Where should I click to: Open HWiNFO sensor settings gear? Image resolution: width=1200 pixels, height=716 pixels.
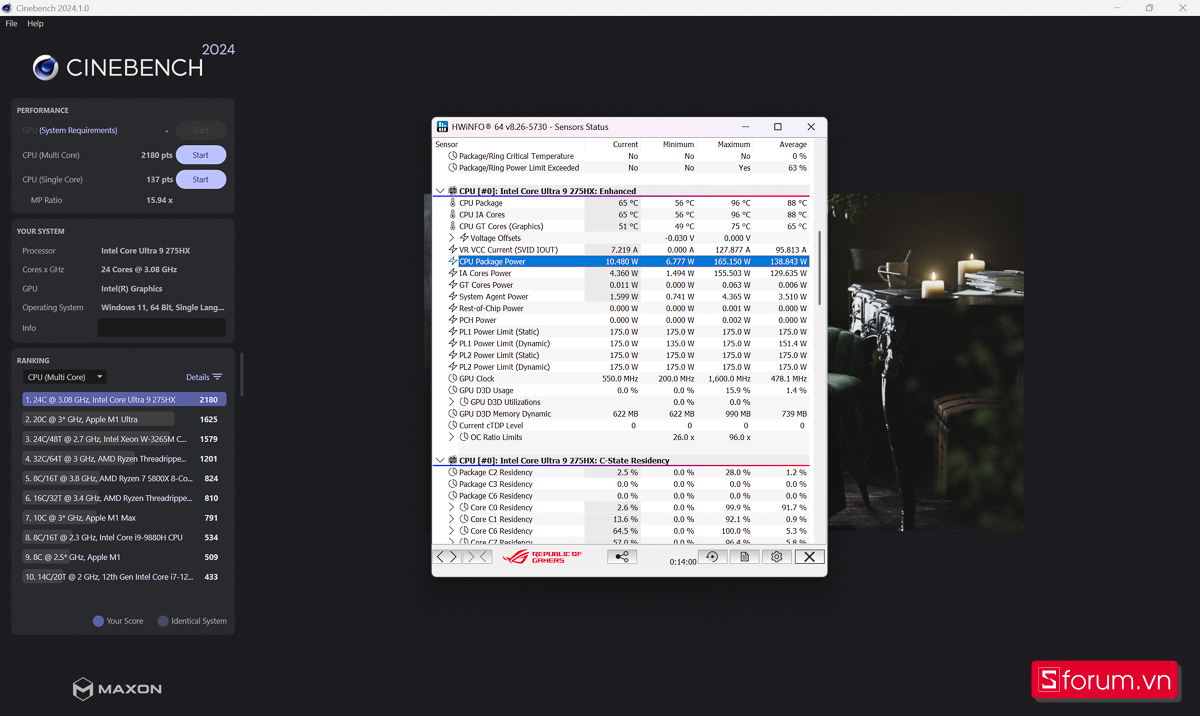point(777,557)
